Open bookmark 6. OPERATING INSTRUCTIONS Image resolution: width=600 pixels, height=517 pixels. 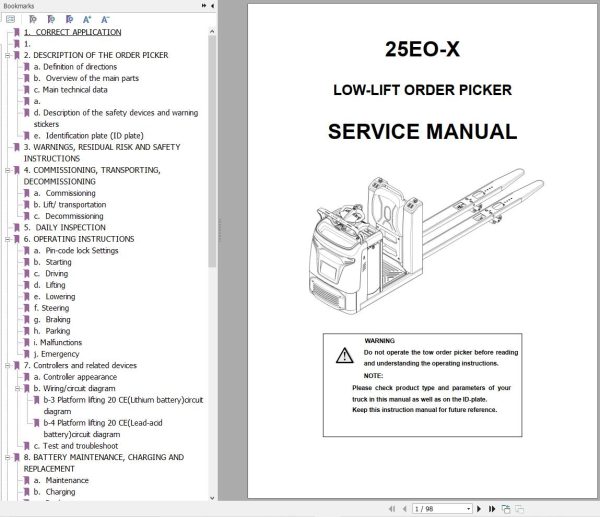coord(79,239)
